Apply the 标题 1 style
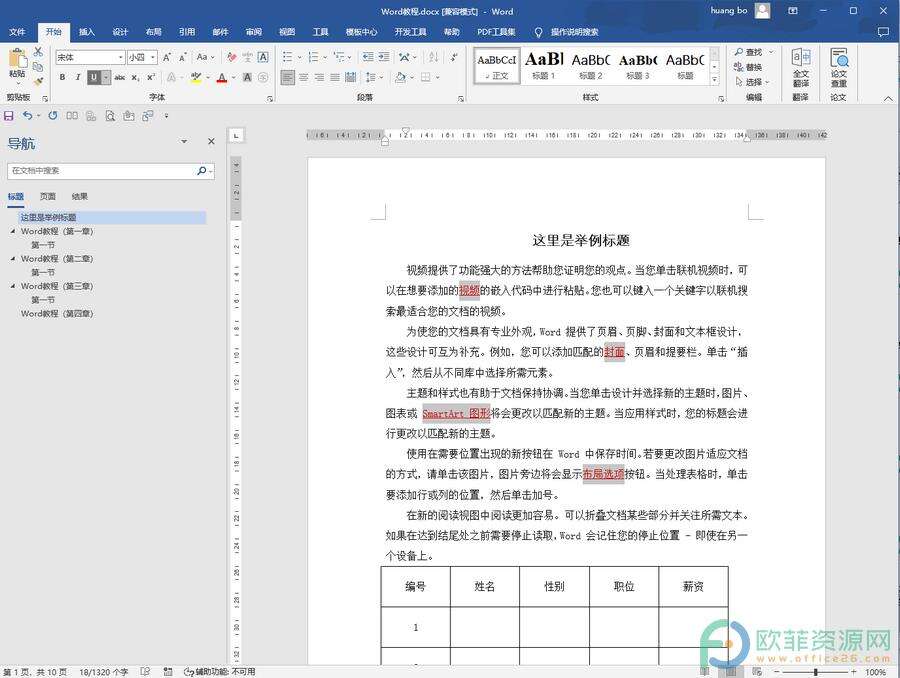Viewport: 900px width, 678px height. click(544, 66)
